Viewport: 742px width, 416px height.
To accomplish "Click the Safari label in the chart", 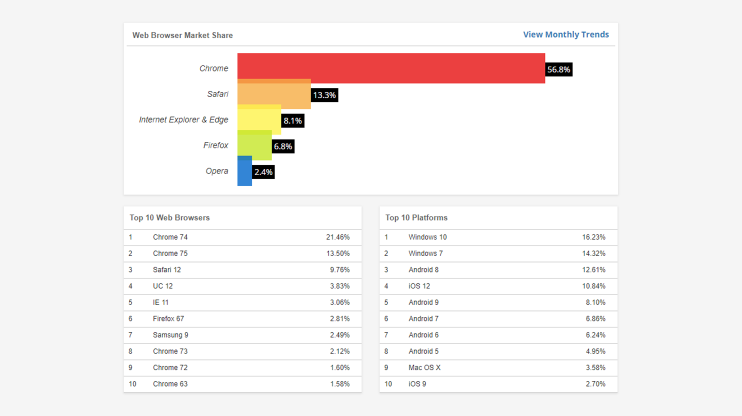I will point(218,94).
